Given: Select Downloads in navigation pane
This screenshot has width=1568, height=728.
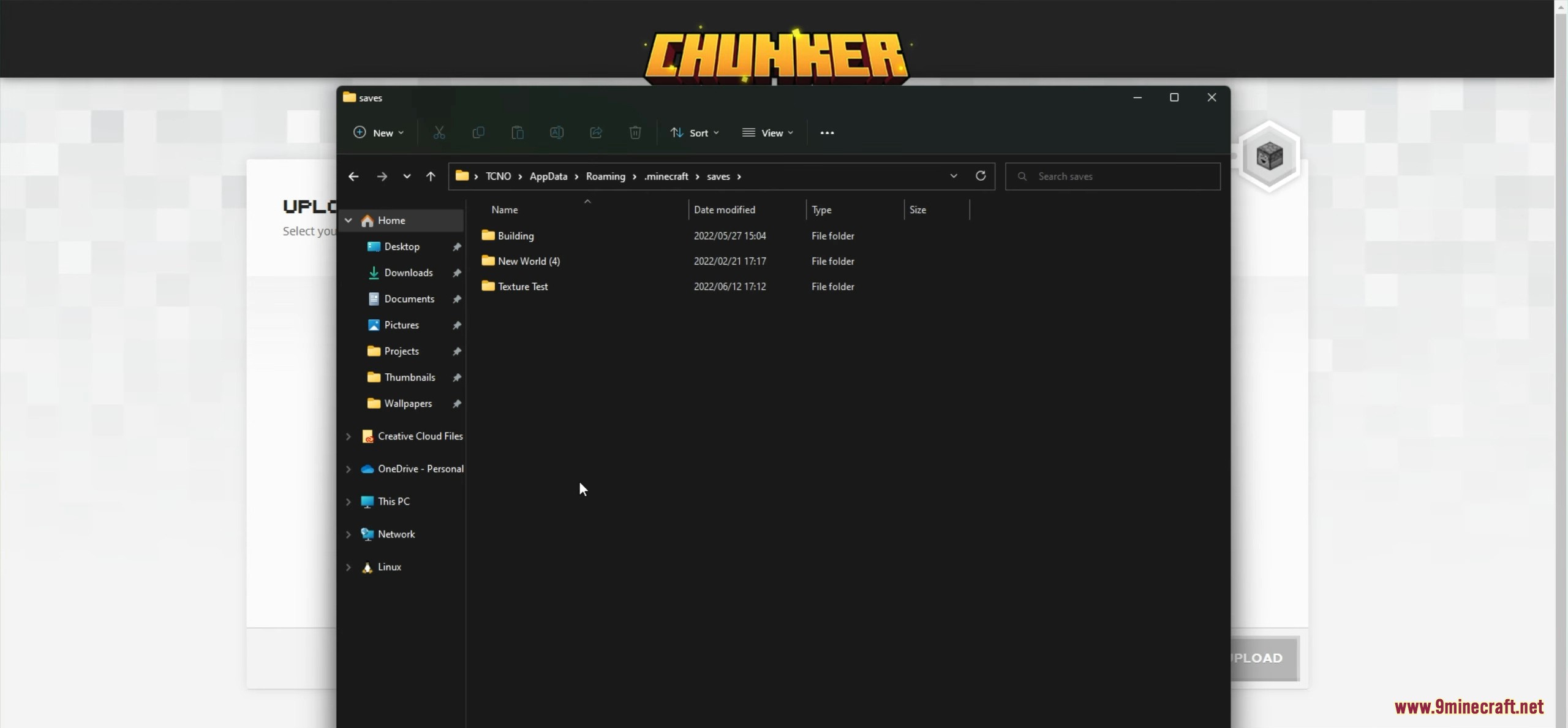Looking at the screenshot, I should pos(409,273).
